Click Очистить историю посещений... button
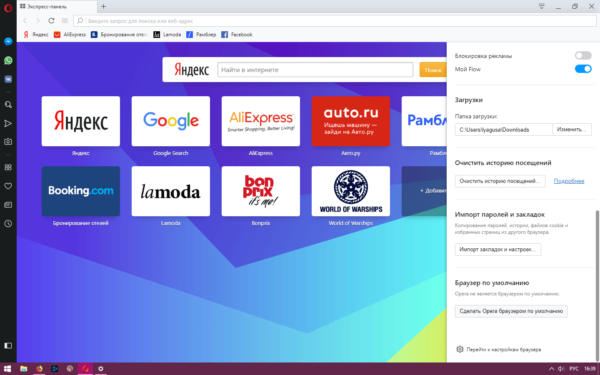Screen dimensions: 600x375 point(500,181)
